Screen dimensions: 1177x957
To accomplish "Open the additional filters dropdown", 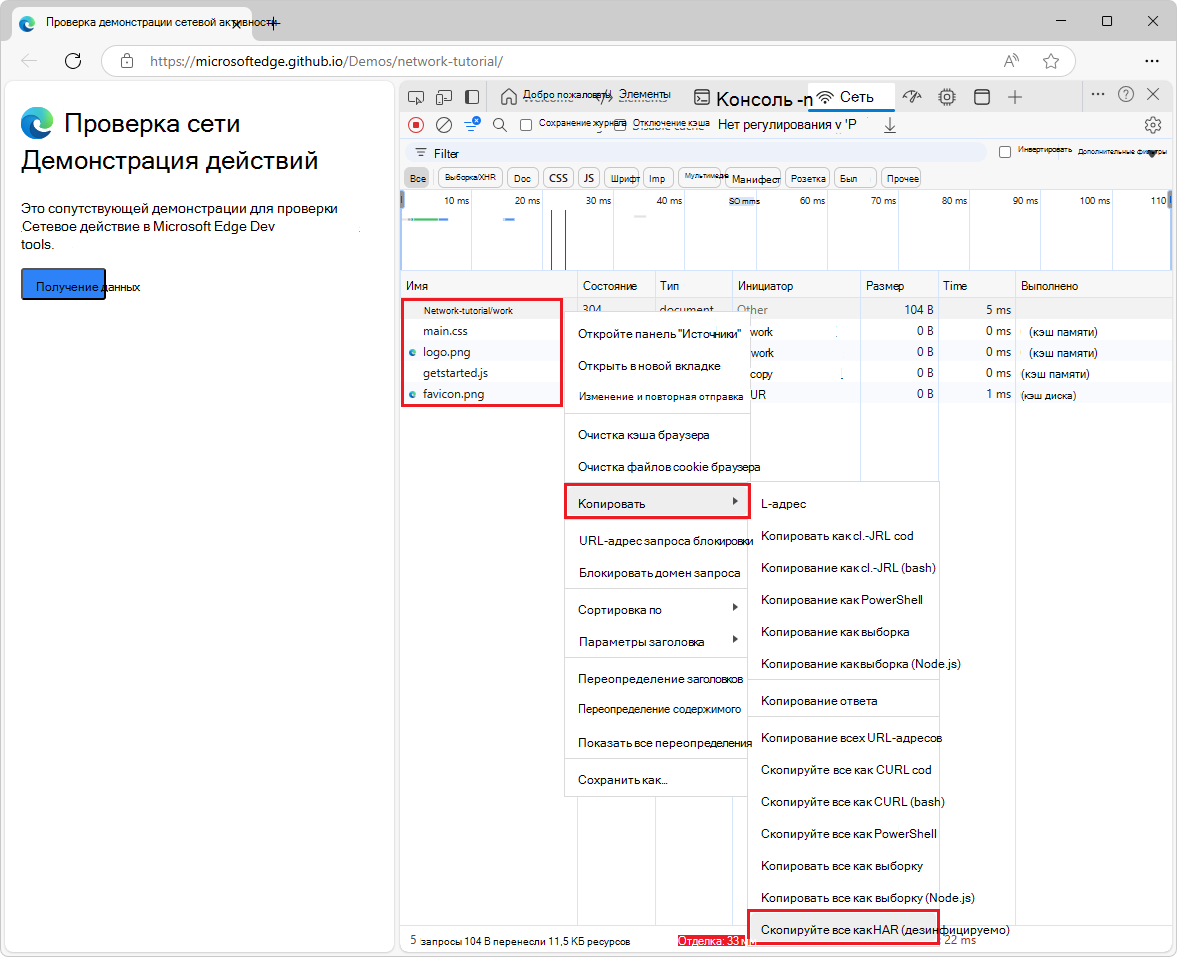I will point(1121,152).
